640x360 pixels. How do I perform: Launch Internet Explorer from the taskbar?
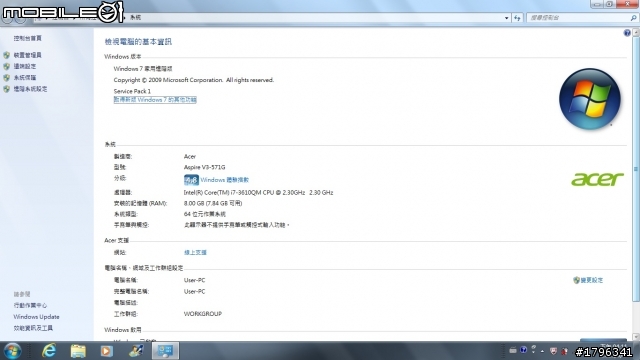pyautogui.click(x=49, y=351)
